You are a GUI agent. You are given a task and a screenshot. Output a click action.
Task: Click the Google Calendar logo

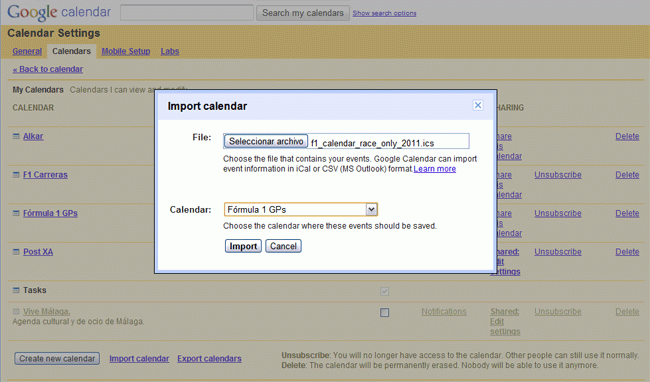tap(59, 12)
